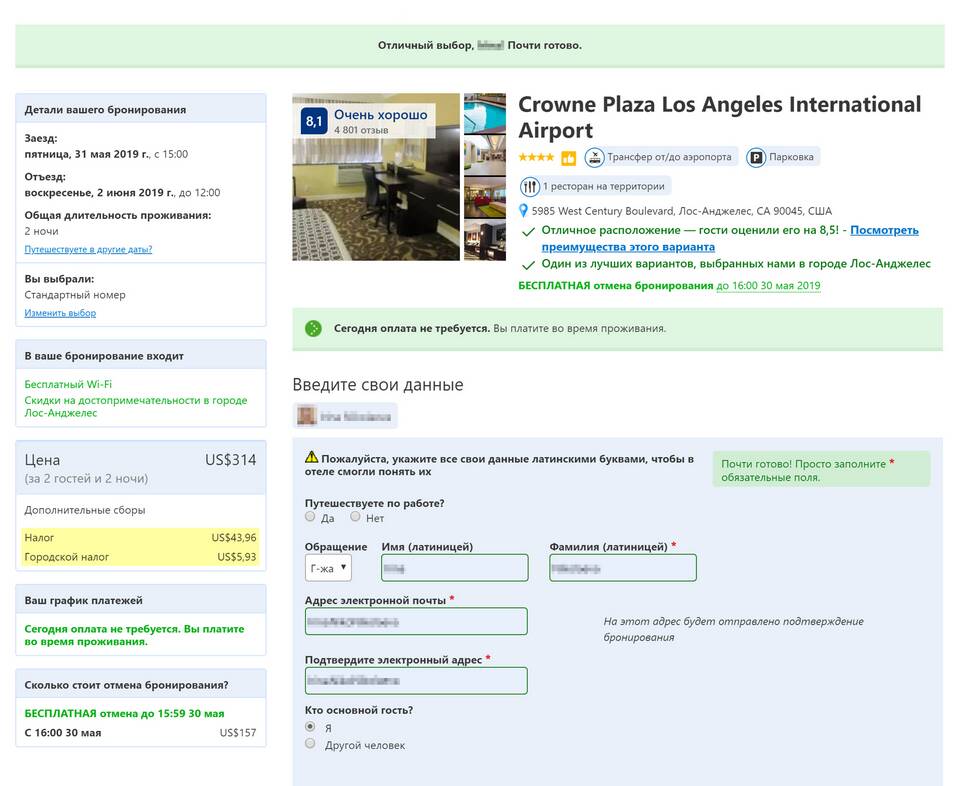Viewport: 960px width, 786px height.
Task: Select "Да" for traveling for work
Action: [310, 517]
